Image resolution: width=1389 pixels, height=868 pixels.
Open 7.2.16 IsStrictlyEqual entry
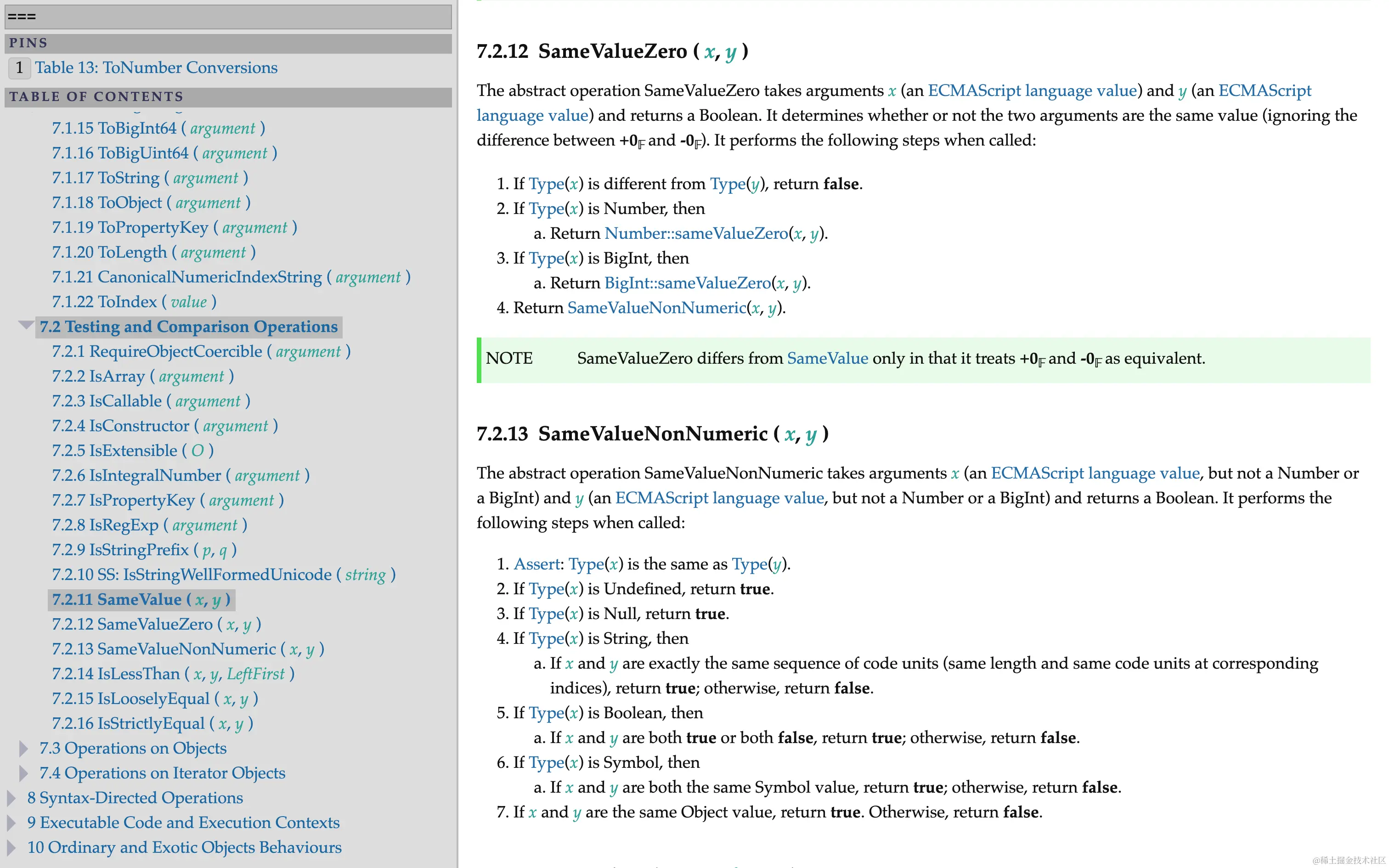click(152, 724)
